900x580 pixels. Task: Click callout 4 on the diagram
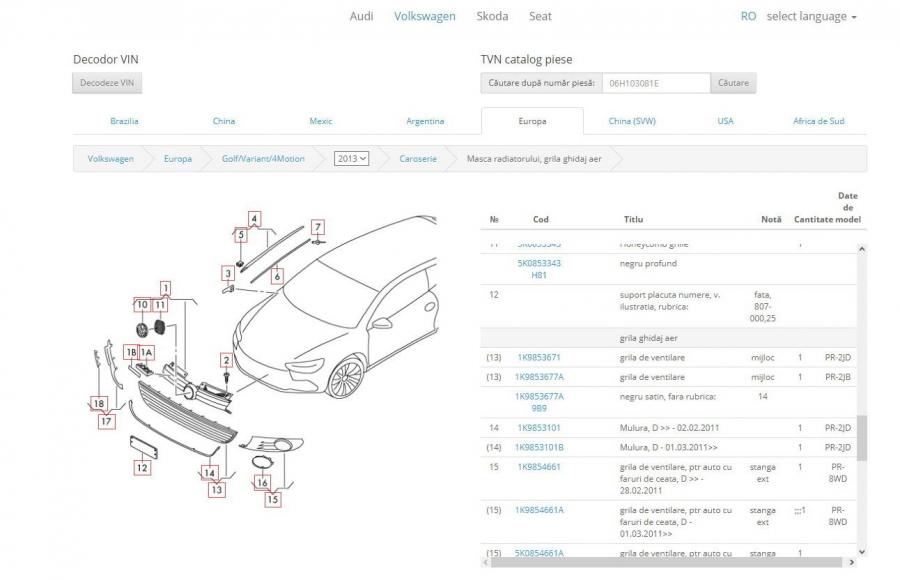pos(255,218)
